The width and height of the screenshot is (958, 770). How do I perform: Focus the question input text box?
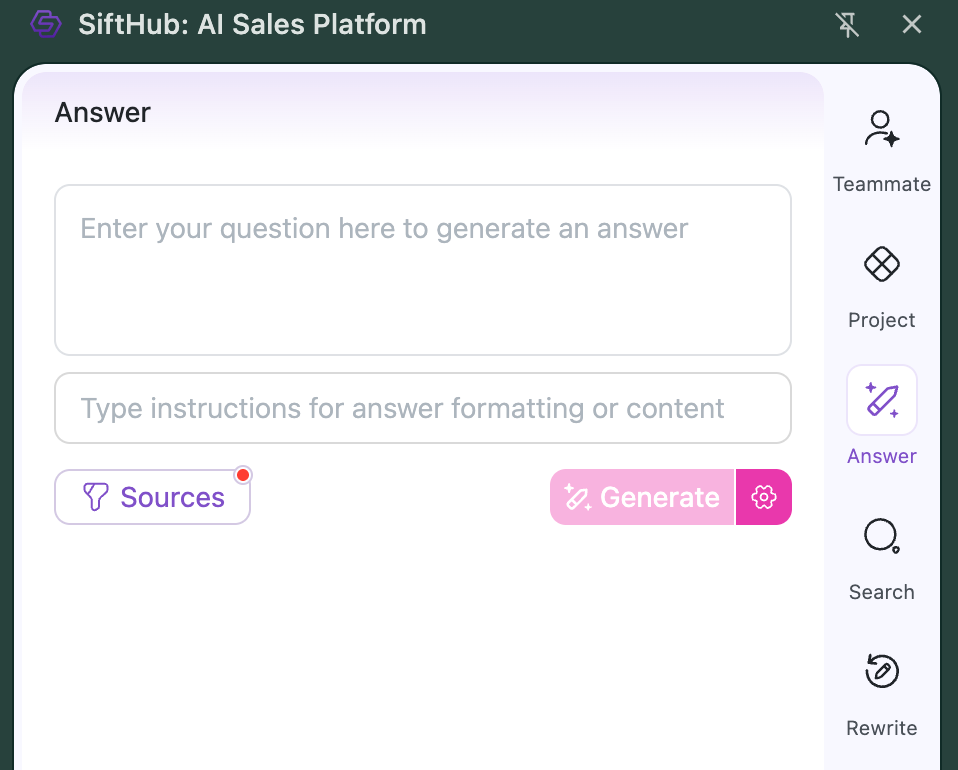click(422, 270)
